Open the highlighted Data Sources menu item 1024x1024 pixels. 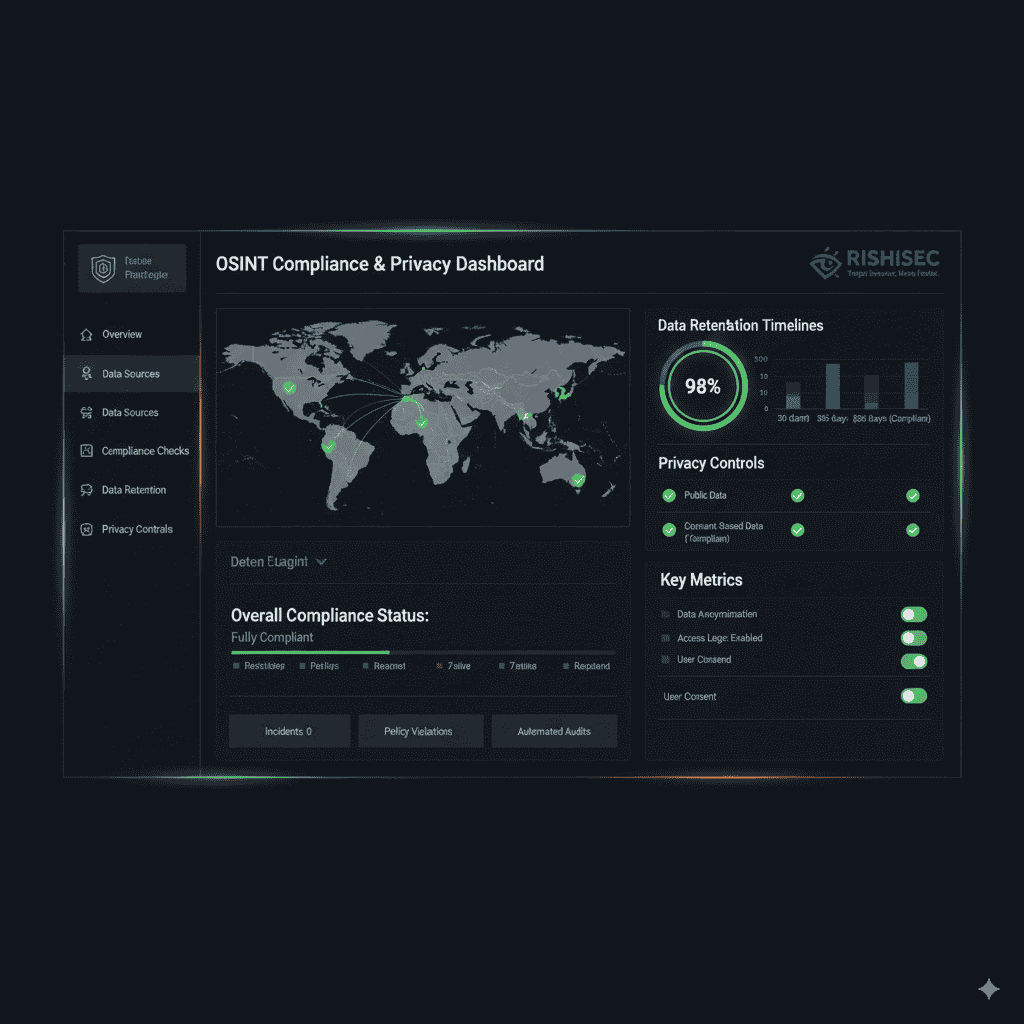click(x=131, y=374)
